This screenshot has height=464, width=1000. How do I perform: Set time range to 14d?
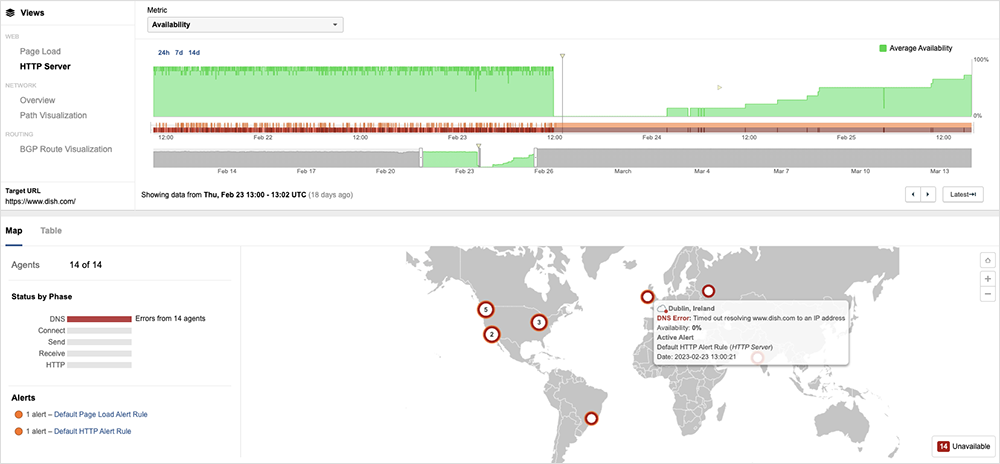click(194, 52)
